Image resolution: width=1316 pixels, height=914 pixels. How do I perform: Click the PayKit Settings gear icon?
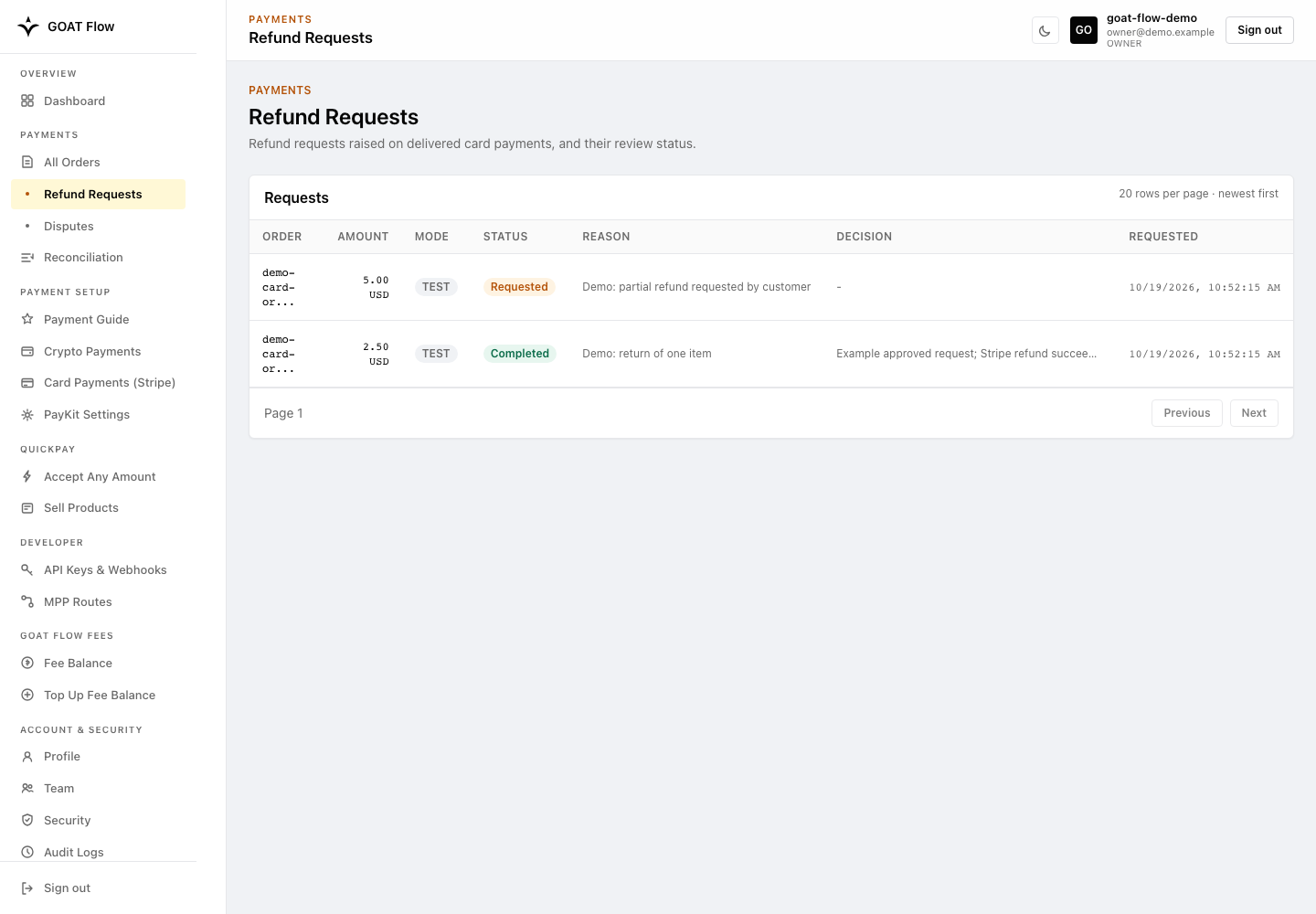(x=27, y=415)
